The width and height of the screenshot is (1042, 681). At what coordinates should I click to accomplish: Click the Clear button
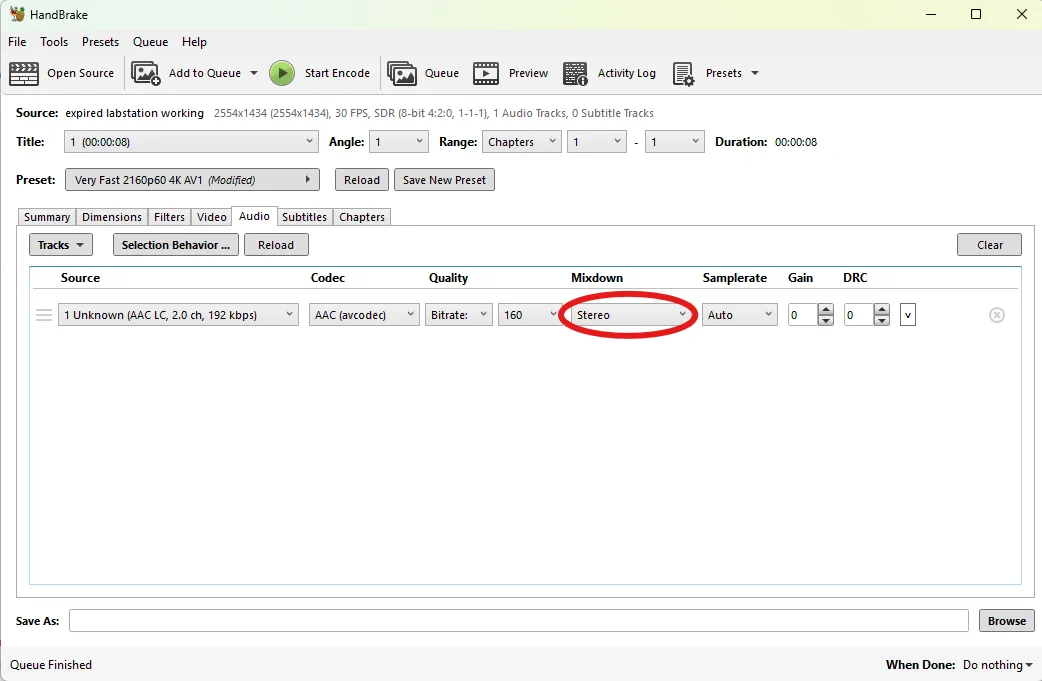(x=990, y=245)
